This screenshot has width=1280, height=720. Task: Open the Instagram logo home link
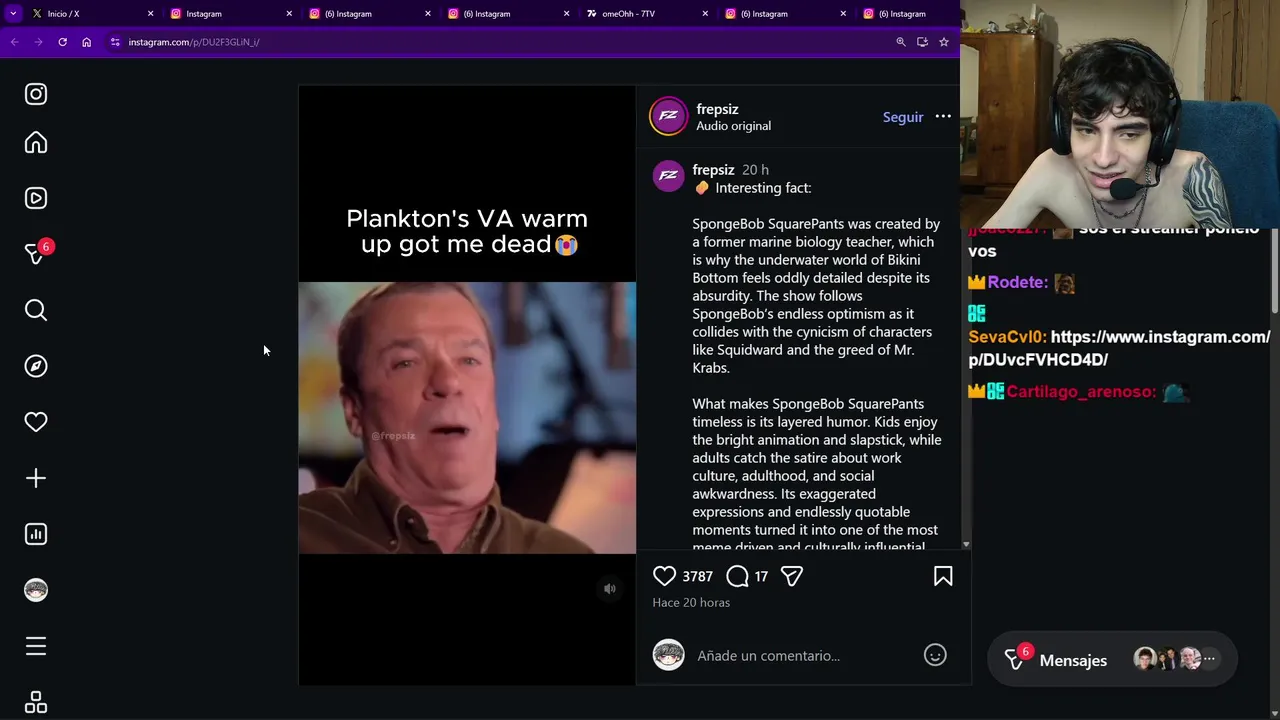tap(36, 94)
